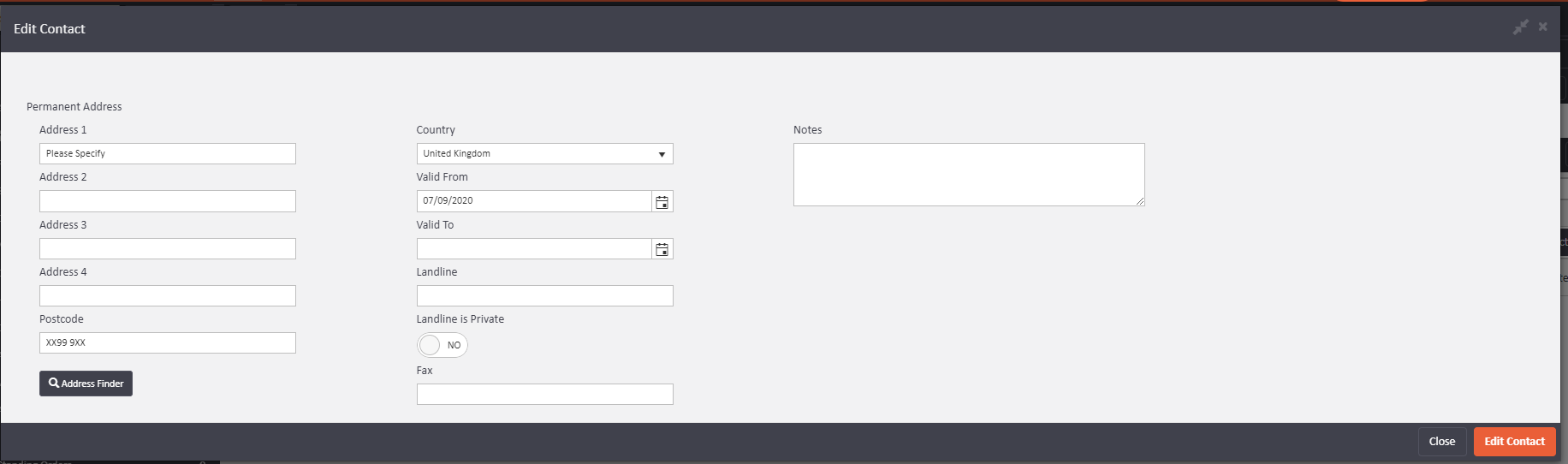The height and width of the screenshot is (464, 1568).
Task: Click the Valid From date field
Action: pos(534,201)
